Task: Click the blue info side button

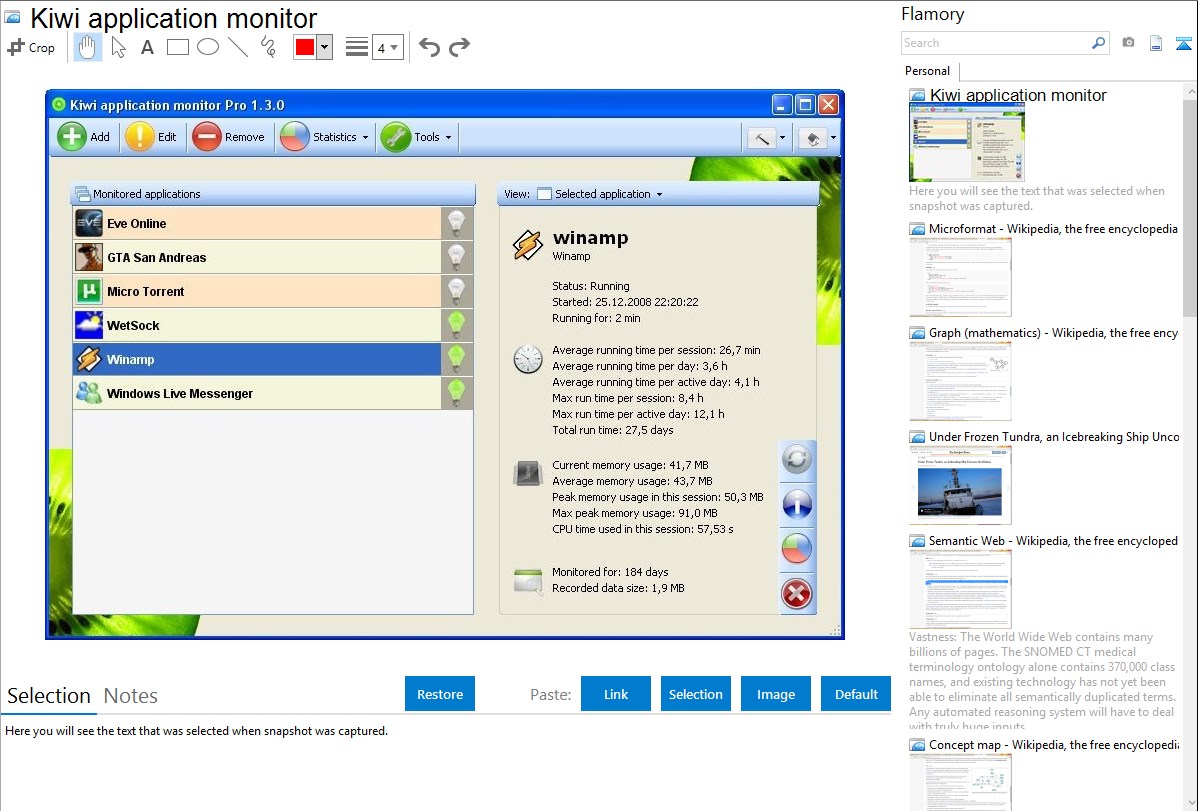Action: 797,504
